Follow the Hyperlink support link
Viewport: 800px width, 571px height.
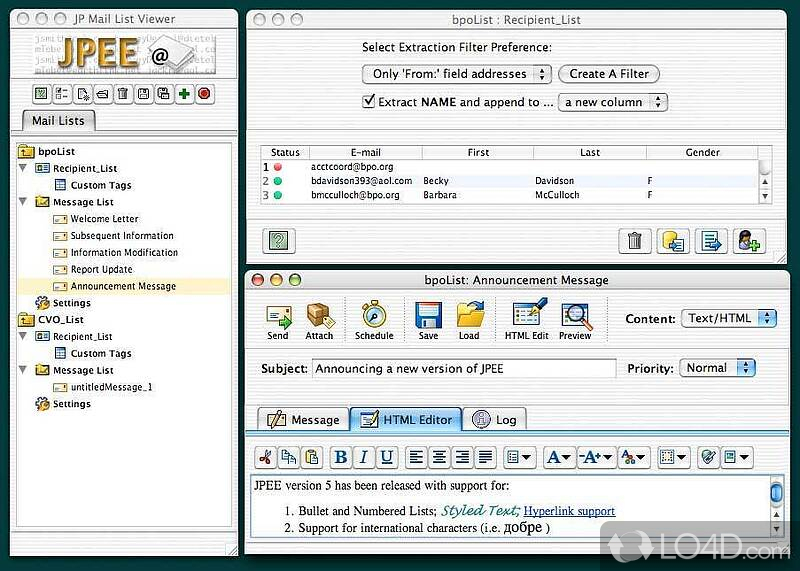pyautogui.click(x=569, y=511)
